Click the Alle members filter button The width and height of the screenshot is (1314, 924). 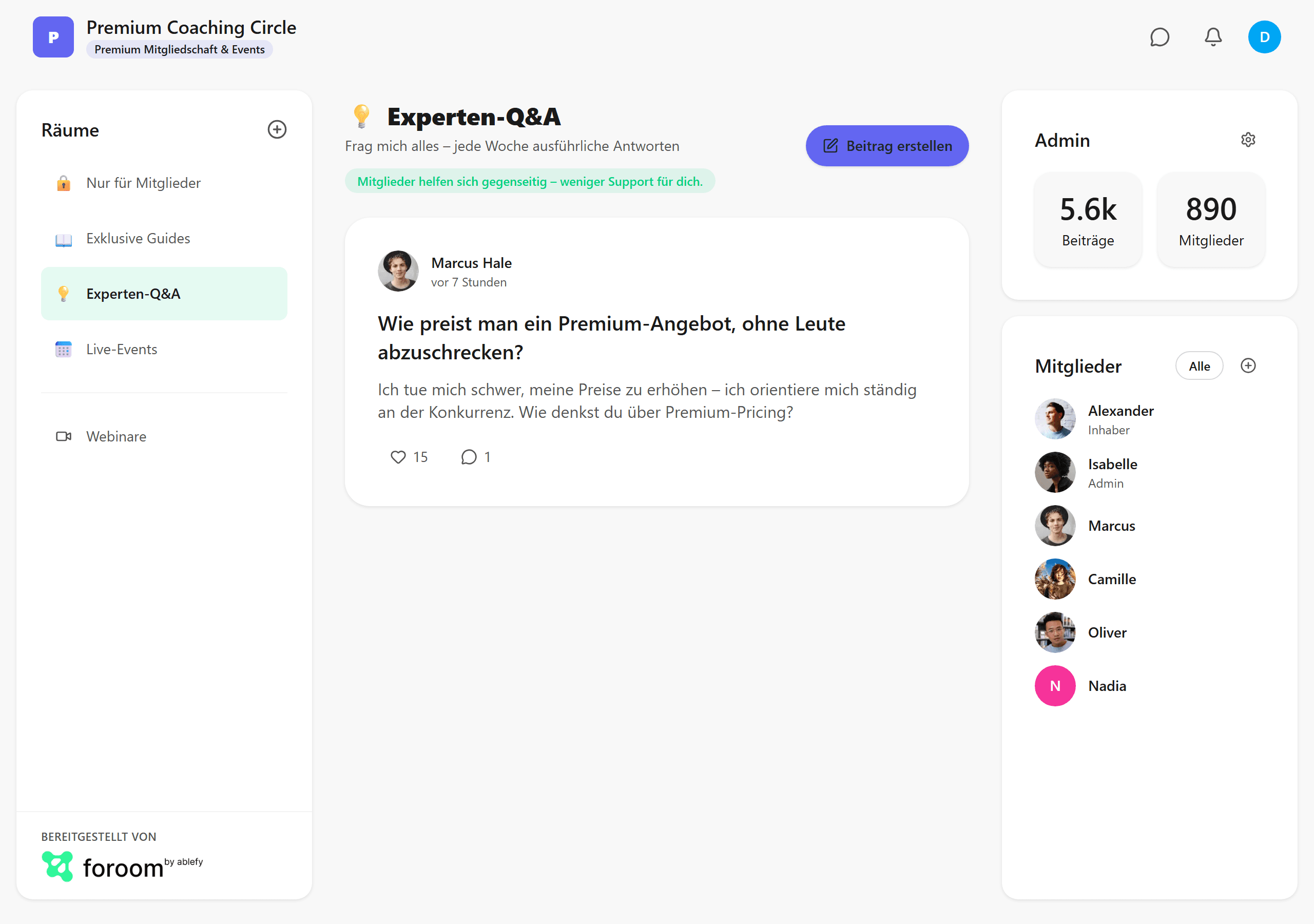click(x=1199, y=366)
